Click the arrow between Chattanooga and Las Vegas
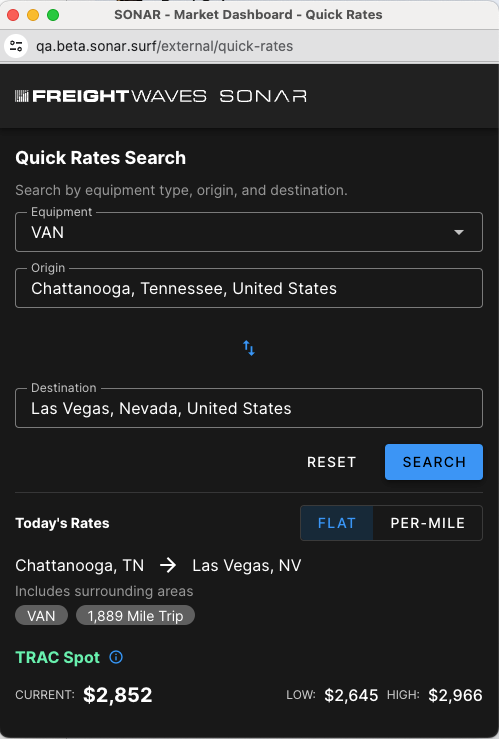Viewport: 499px width, 739px height. point(168,565)
